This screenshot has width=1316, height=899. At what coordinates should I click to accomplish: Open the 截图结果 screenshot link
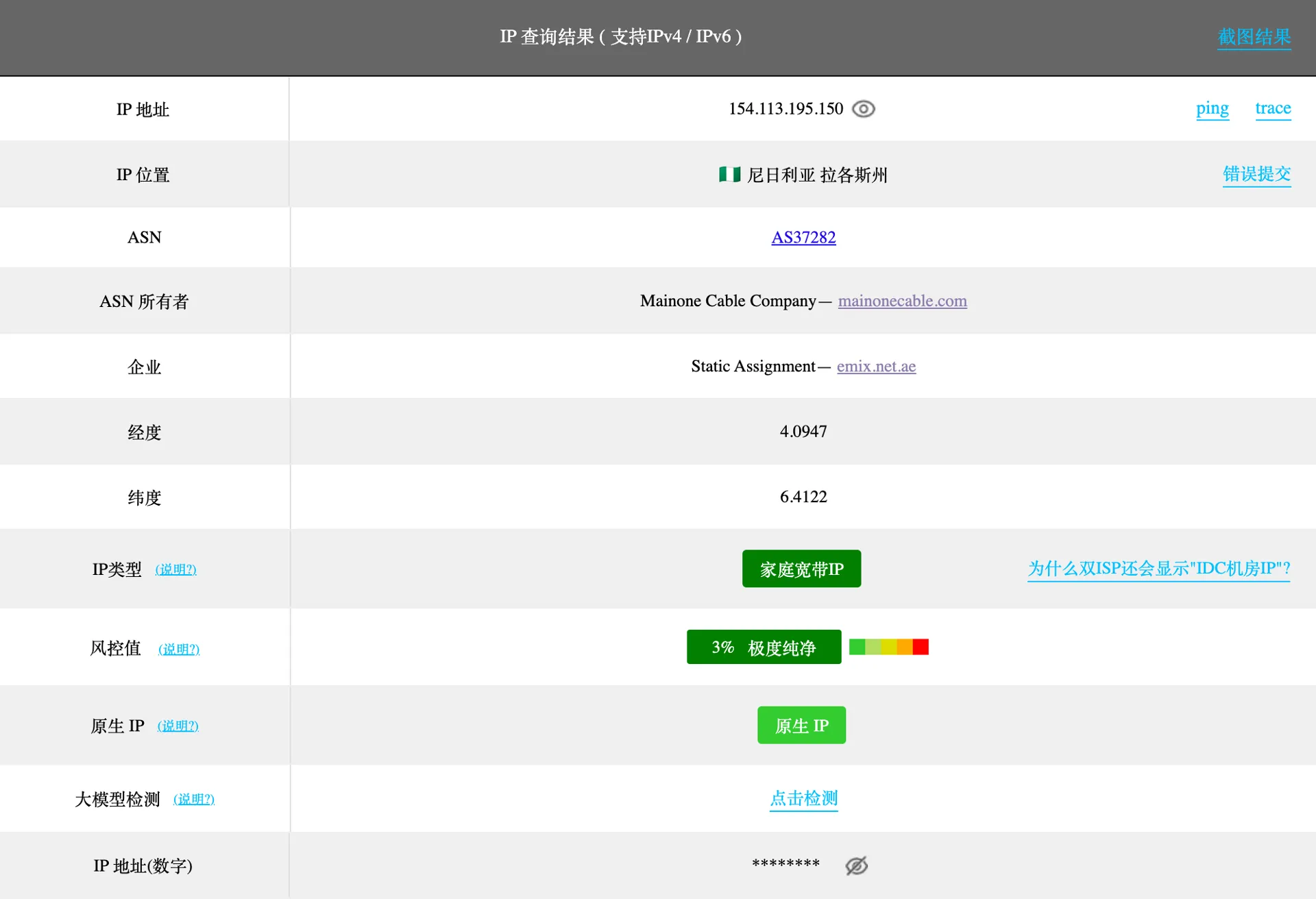pyautogui.click(x=1254, y=37)
